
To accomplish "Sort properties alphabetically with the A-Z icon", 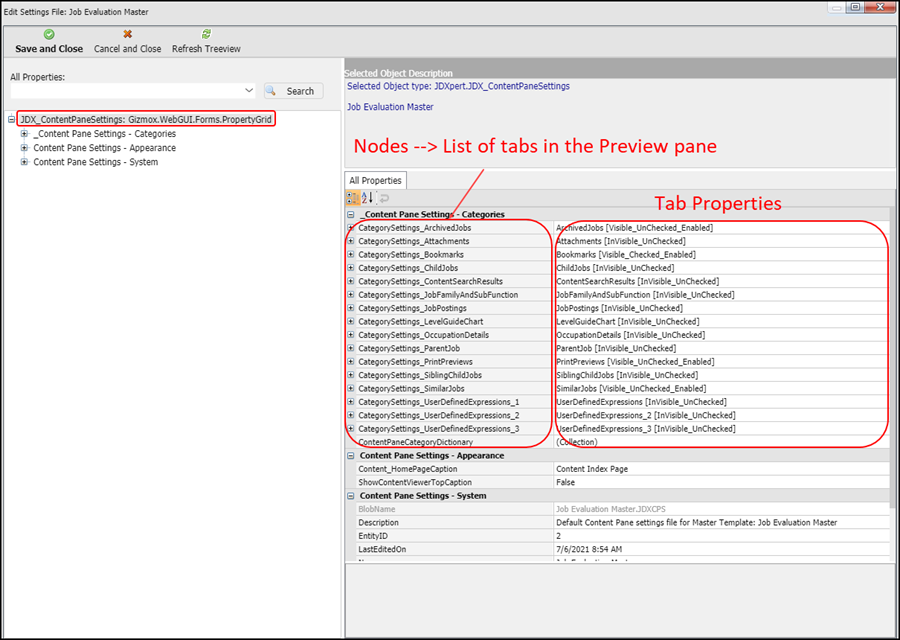I will point(367,198).
